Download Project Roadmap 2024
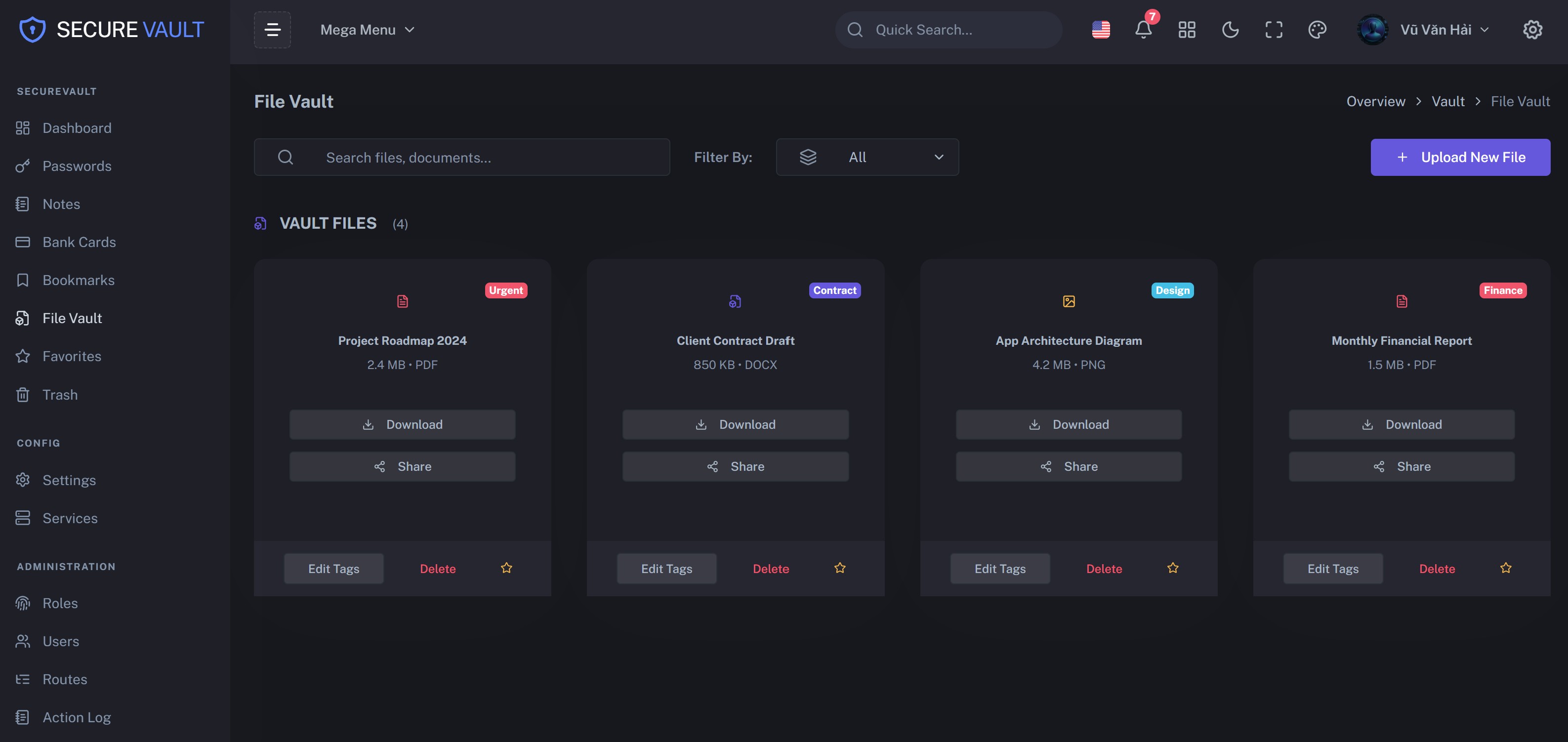 coord(402,424)
